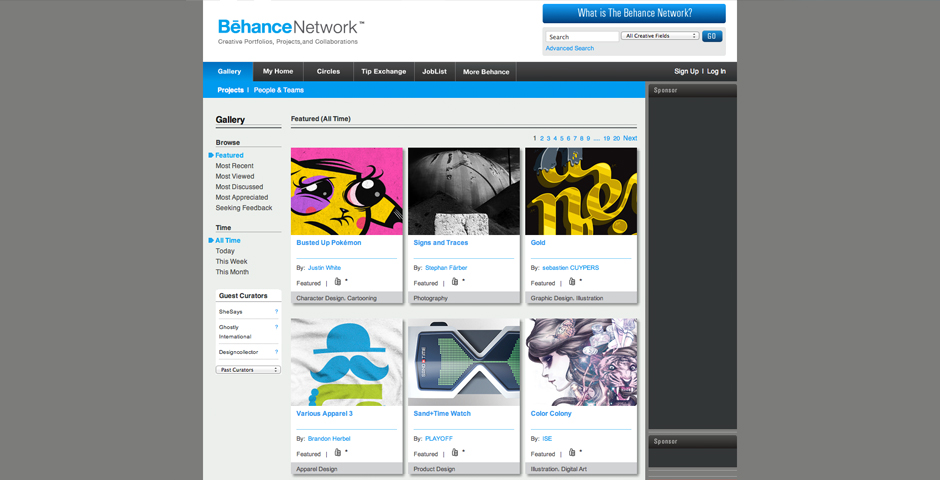
Task: View sebastien CUYPERS's profile
Action: (x=571, y=268)
